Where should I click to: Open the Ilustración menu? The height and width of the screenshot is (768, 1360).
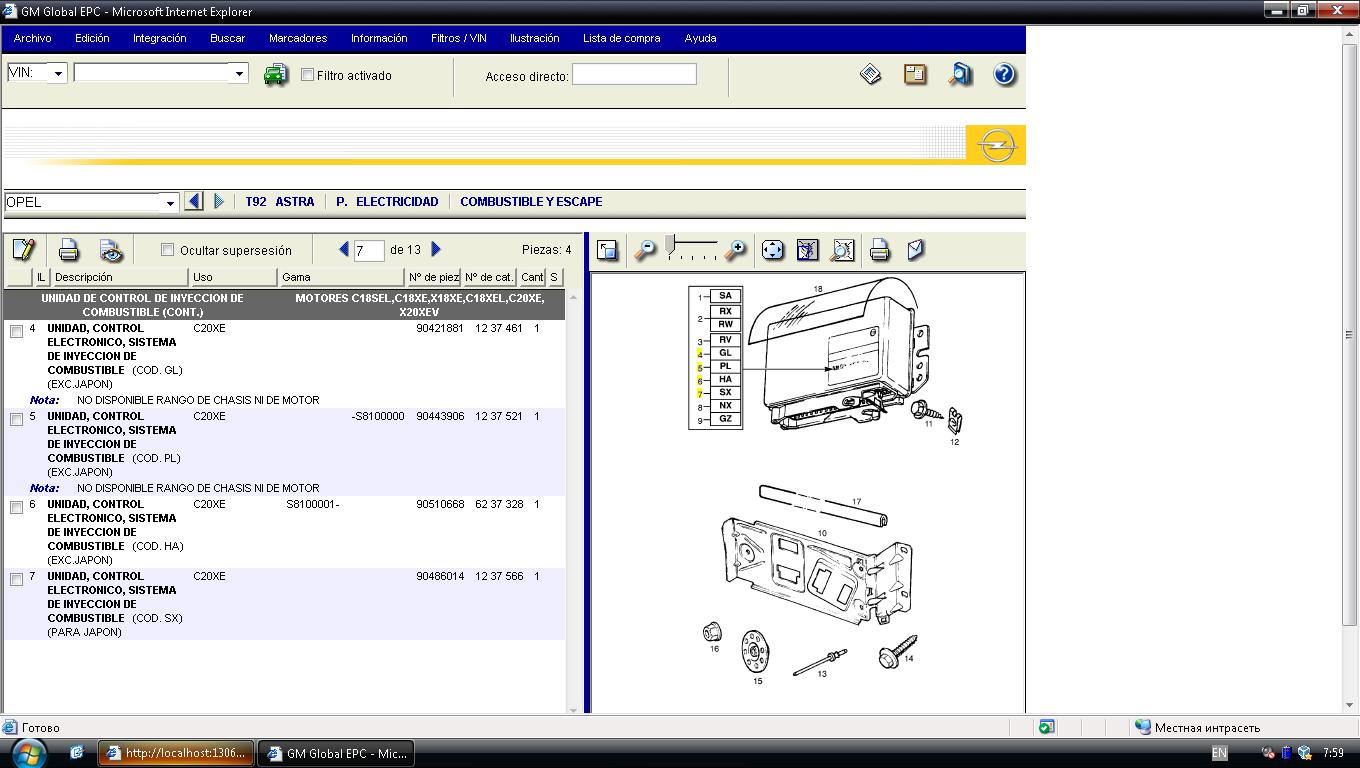[x=535, y=38]
